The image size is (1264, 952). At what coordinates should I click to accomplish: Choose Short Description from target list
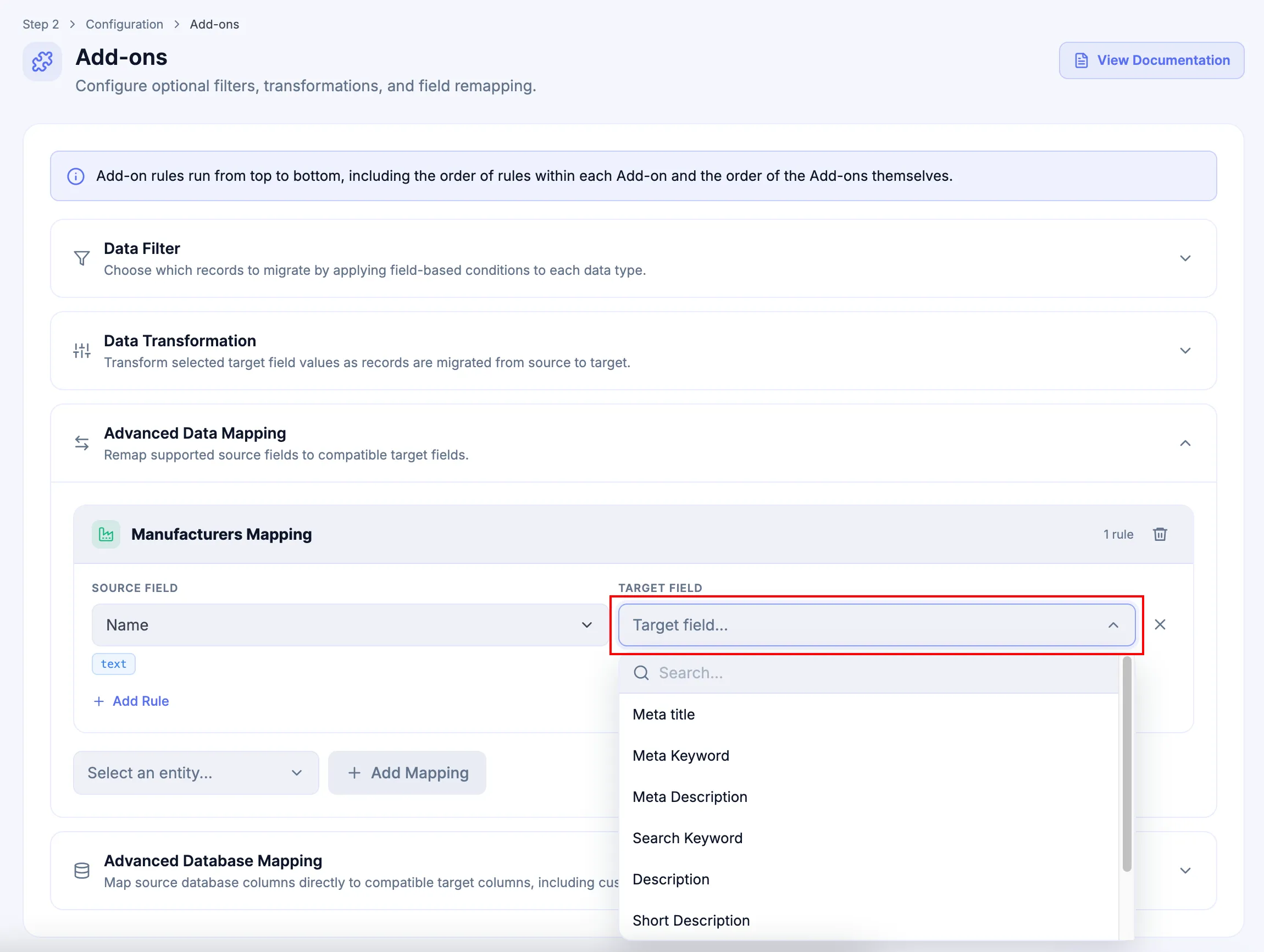pos(868,920)
